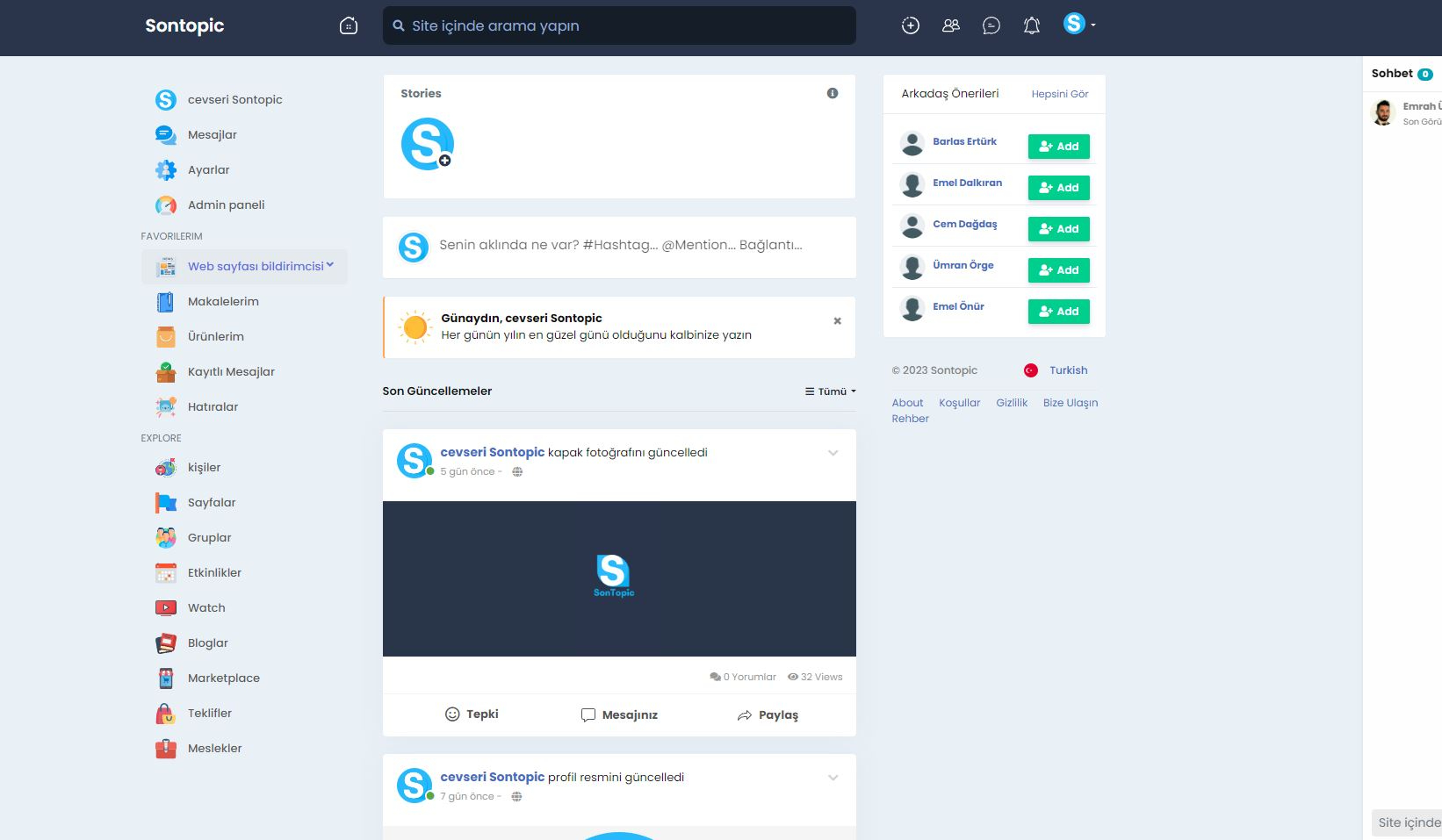1442x840 pixels.
Task: Click the Bloglar icon
Action: click(166, 643)
